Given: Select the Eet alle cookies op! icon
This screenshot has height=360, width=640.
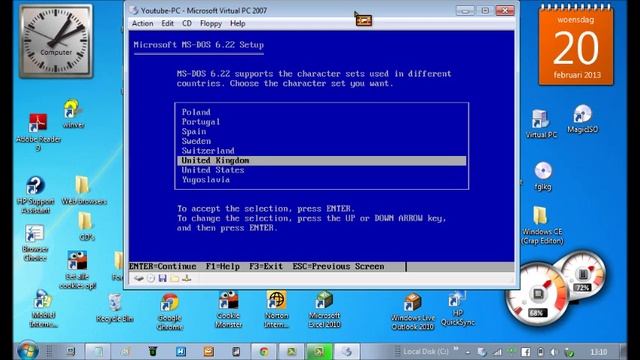Looking at the screenshot, I should 77,270.
